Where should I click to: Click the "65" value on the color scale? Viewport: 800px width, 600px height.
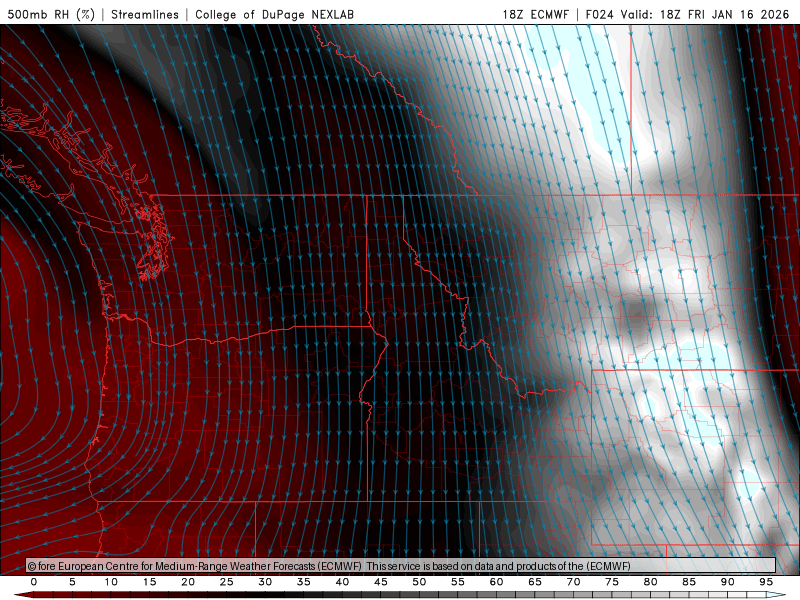click(535, 582)
